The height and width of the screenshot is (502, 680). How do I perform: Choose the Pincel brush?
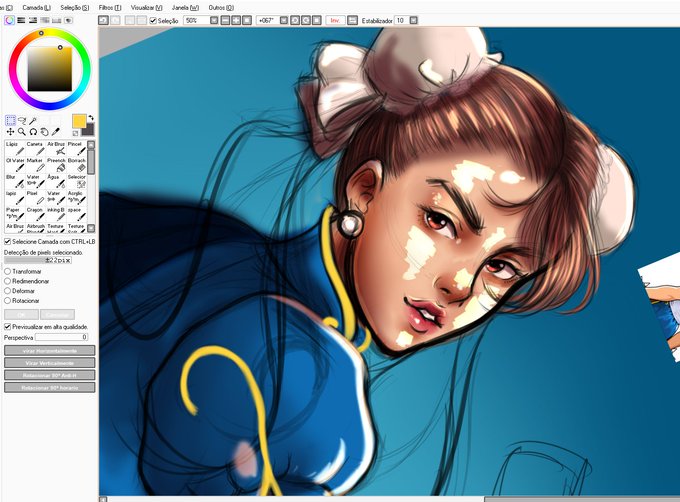(x=77, y=148)
